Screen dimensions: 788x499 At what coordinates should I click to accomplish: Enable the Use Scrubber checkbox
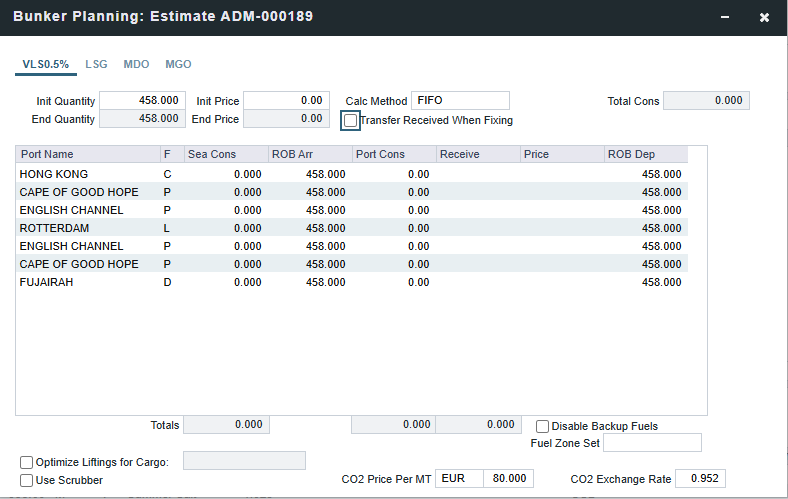(27, 480)
